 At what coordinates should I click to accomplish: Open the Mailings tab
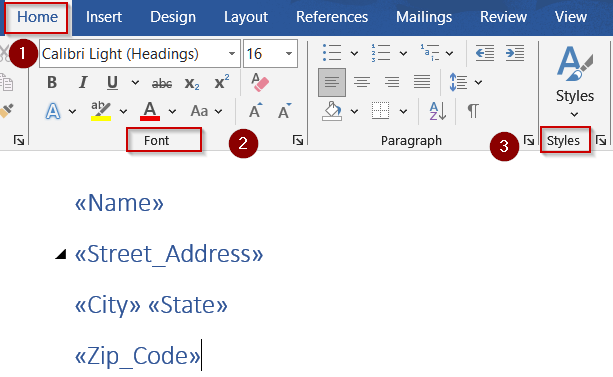point(424,17)
